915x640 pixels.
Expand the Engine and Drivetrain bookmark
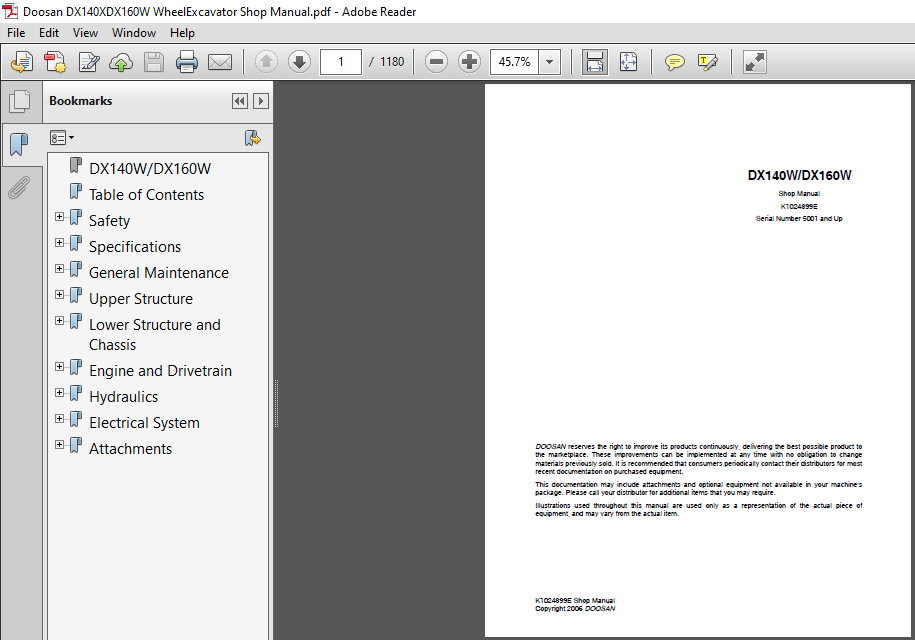(x=60, y=366)
